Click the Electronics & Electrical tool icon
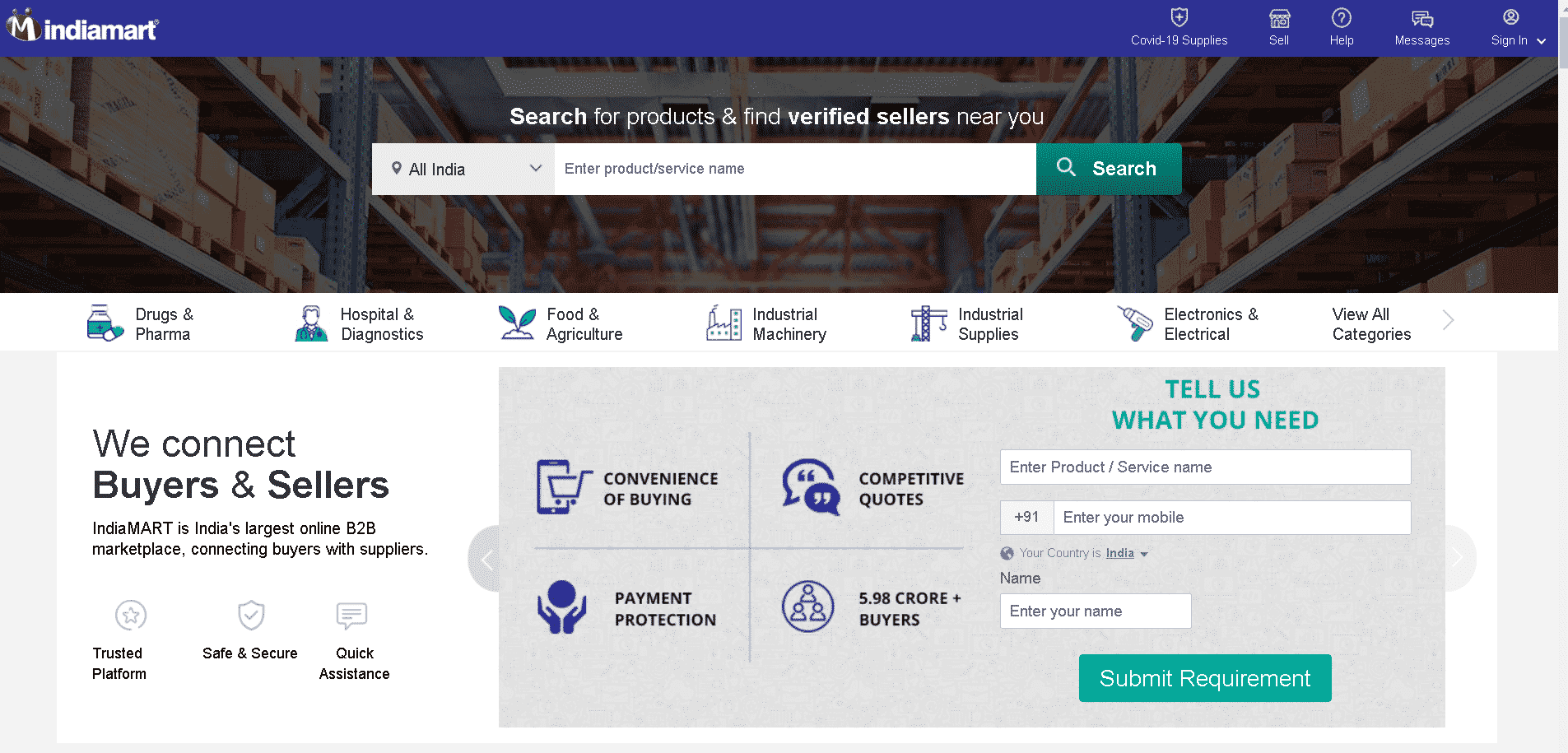Viewport: 1568px width, 753px height. point(1135,323)
